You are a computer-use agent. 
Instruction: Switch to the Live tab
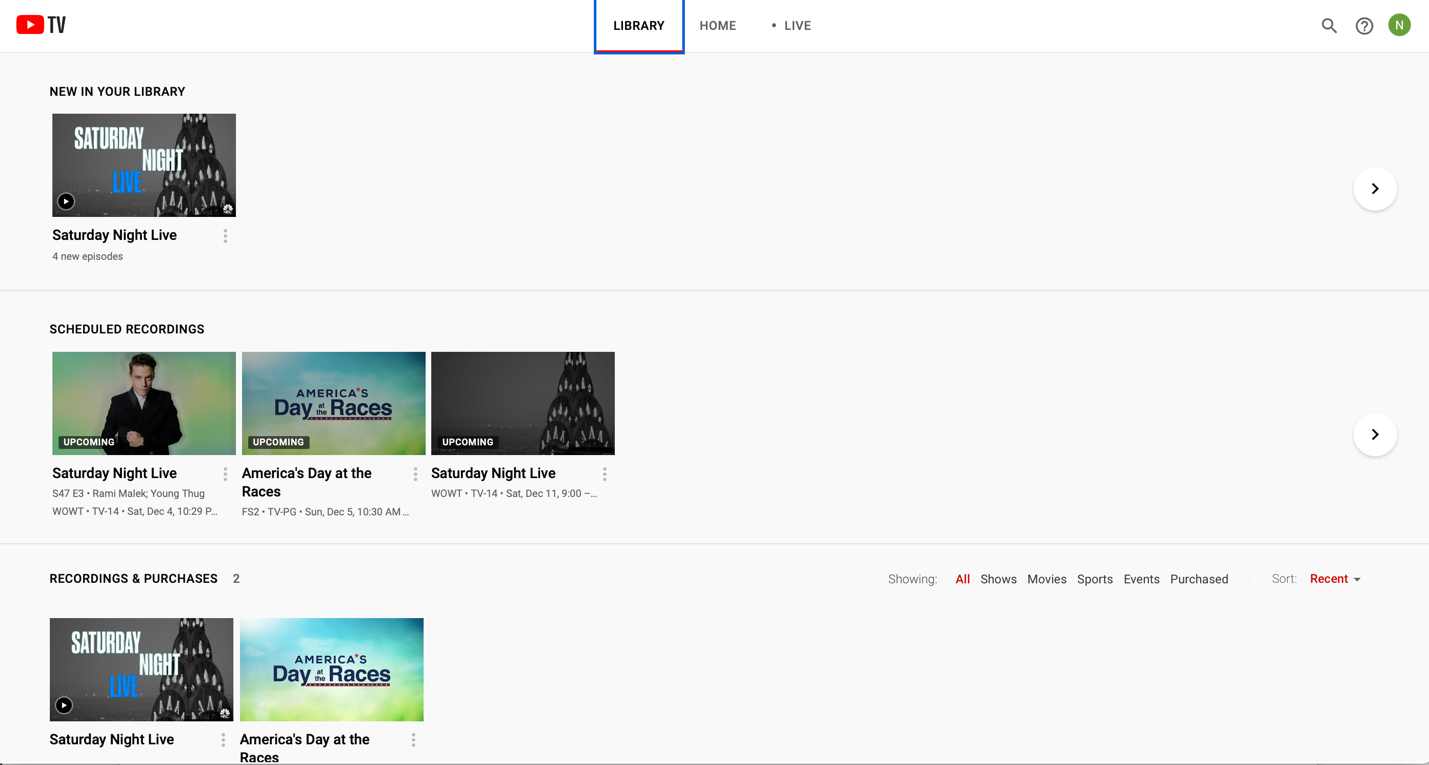tap(791, 26)
